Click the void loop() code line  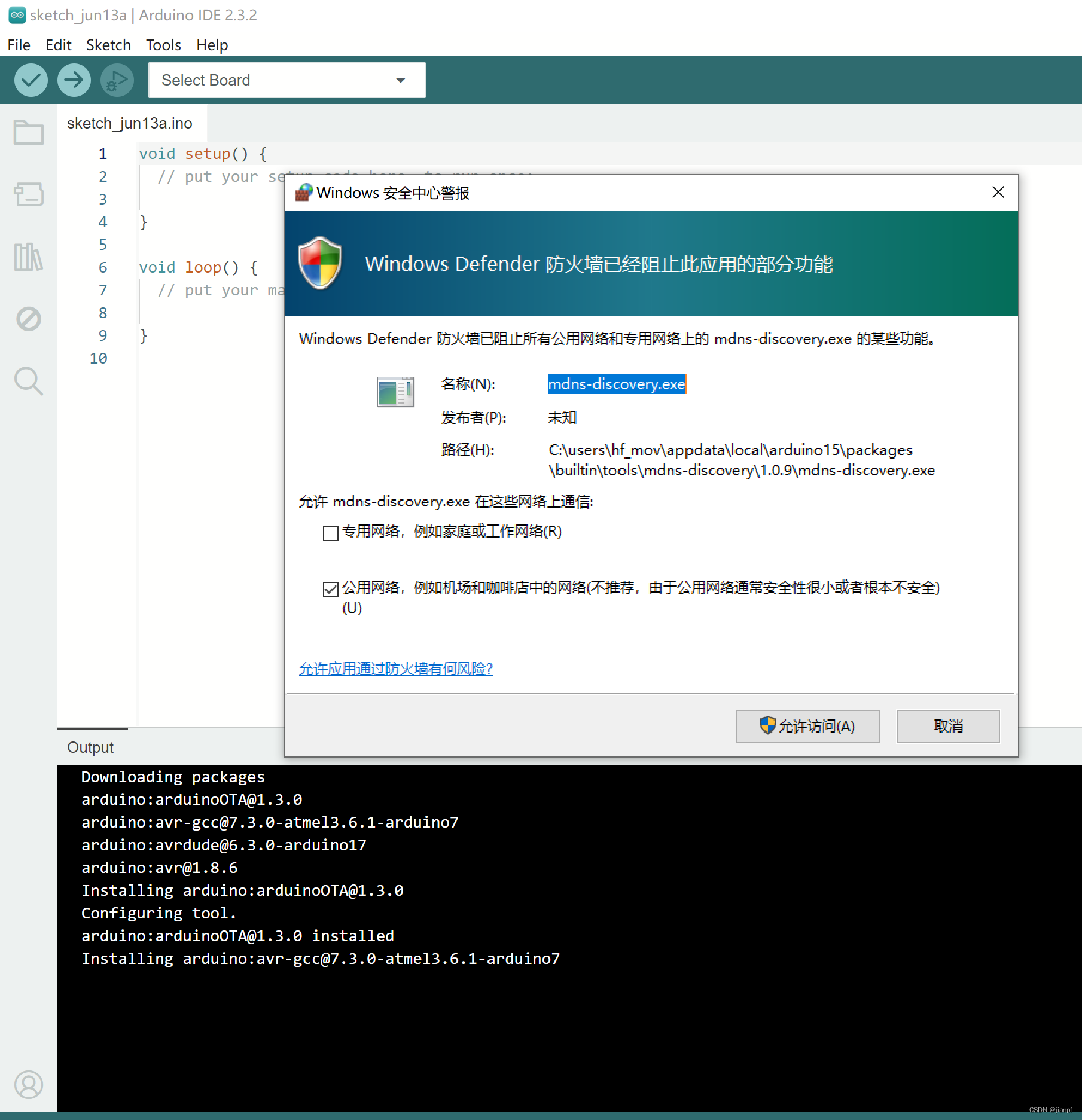tap(198, 267)
